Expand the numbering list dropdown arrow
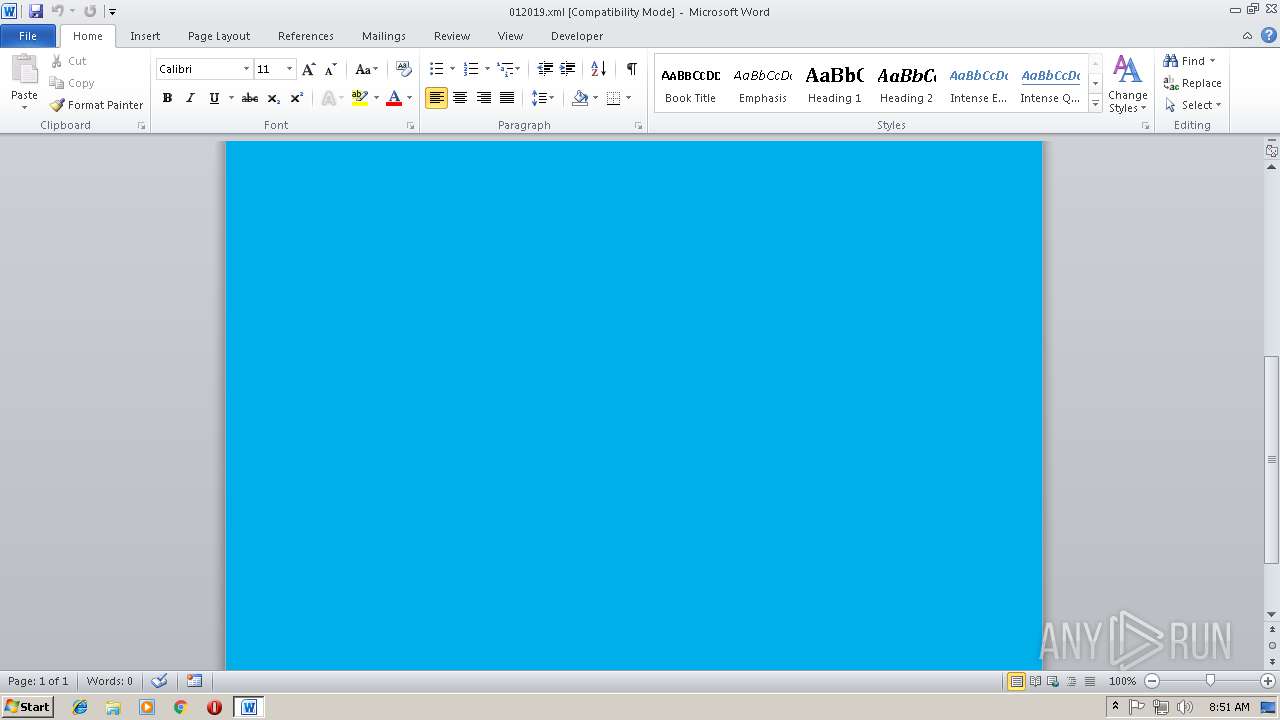 pos(487,69)
